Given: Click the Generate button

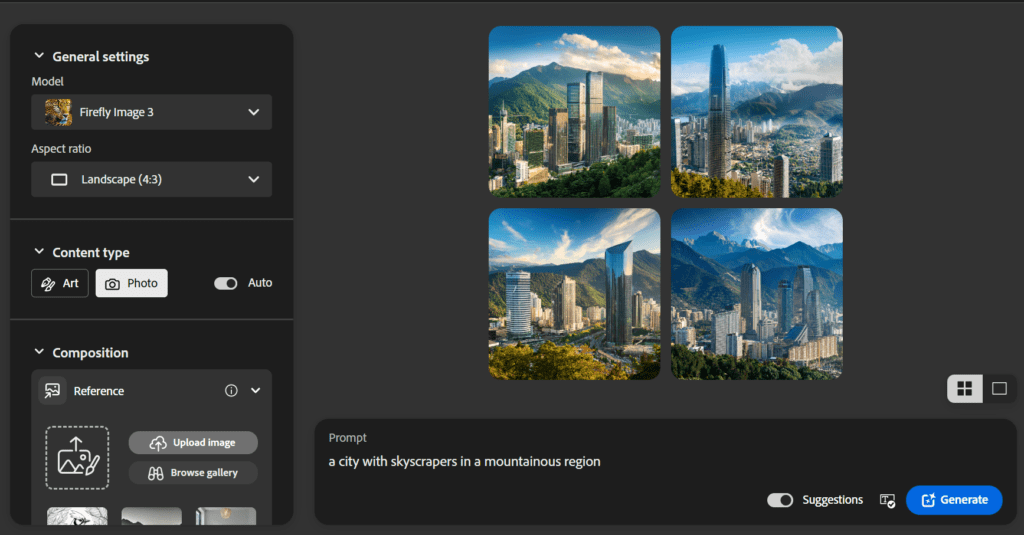Looking at the screenshot, I should (954, 500).
